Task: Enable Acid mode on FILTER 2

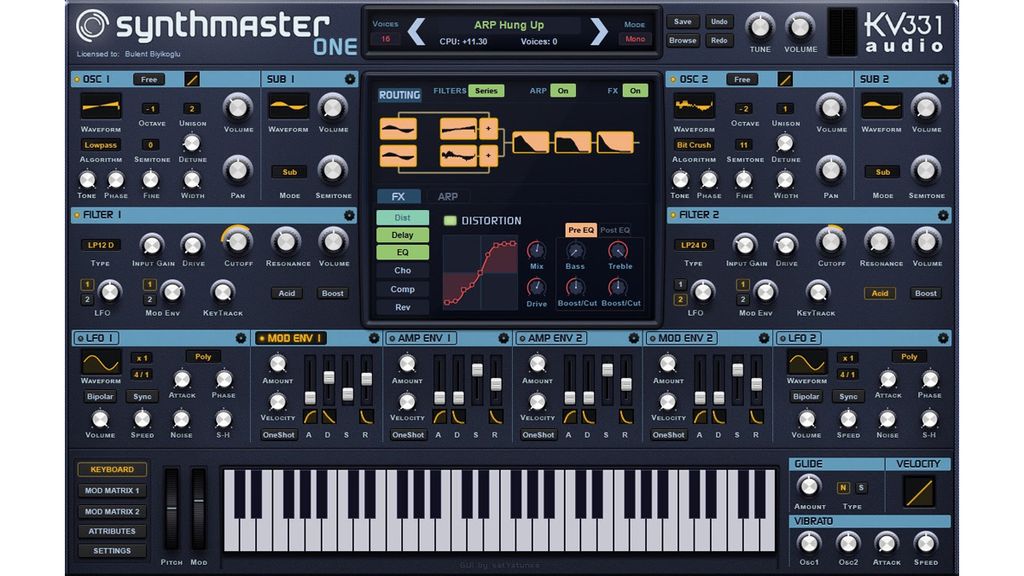Action: click(x=880, y=293)
